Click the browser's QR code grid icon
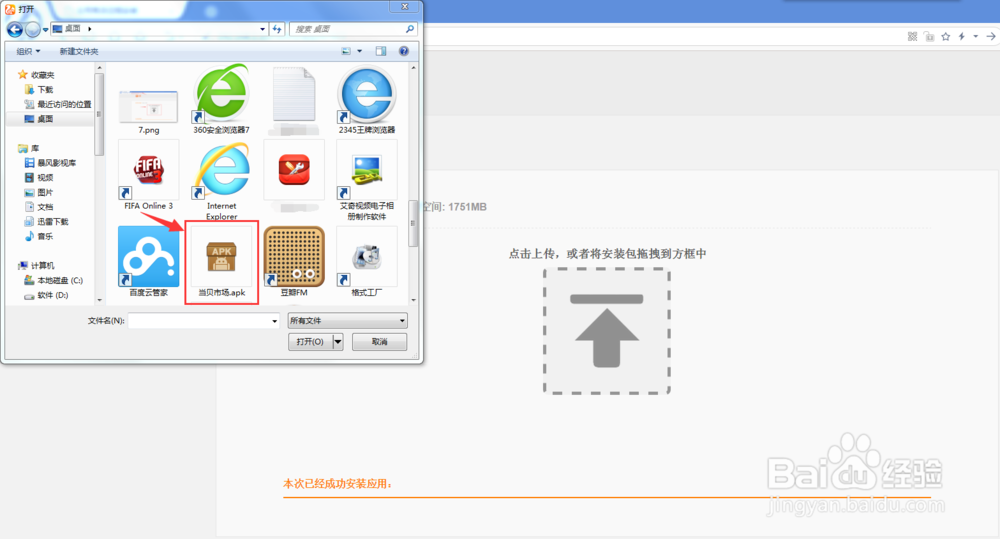This screenshot has width=1000, height=539. pos(913,36)
